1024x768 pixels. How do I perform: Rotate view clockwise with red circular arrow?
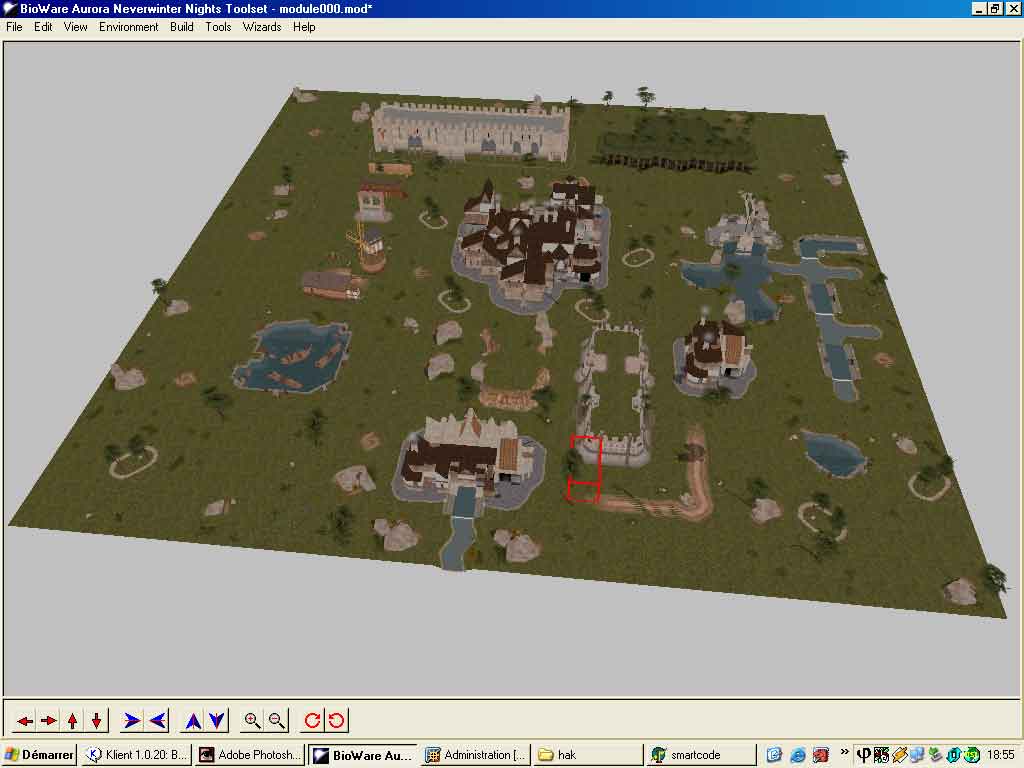312,721
